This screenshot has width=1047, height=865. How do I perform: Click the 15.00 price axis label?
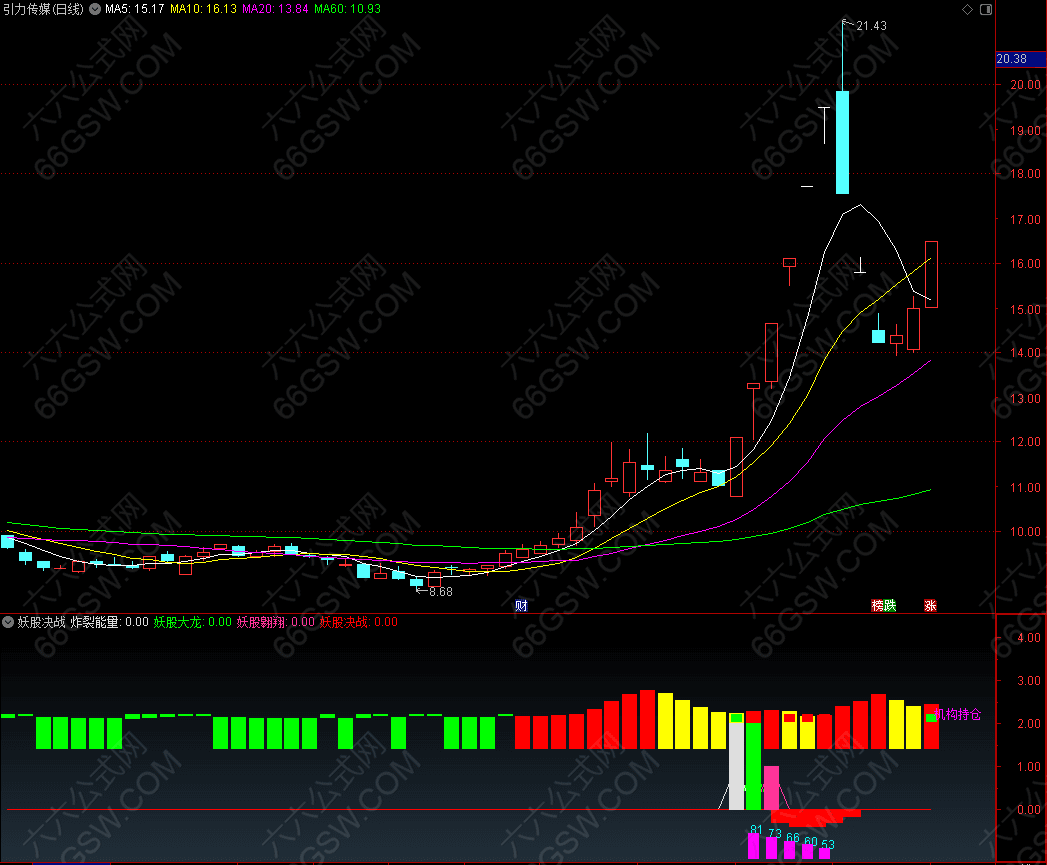click(x=1025, y=310)
